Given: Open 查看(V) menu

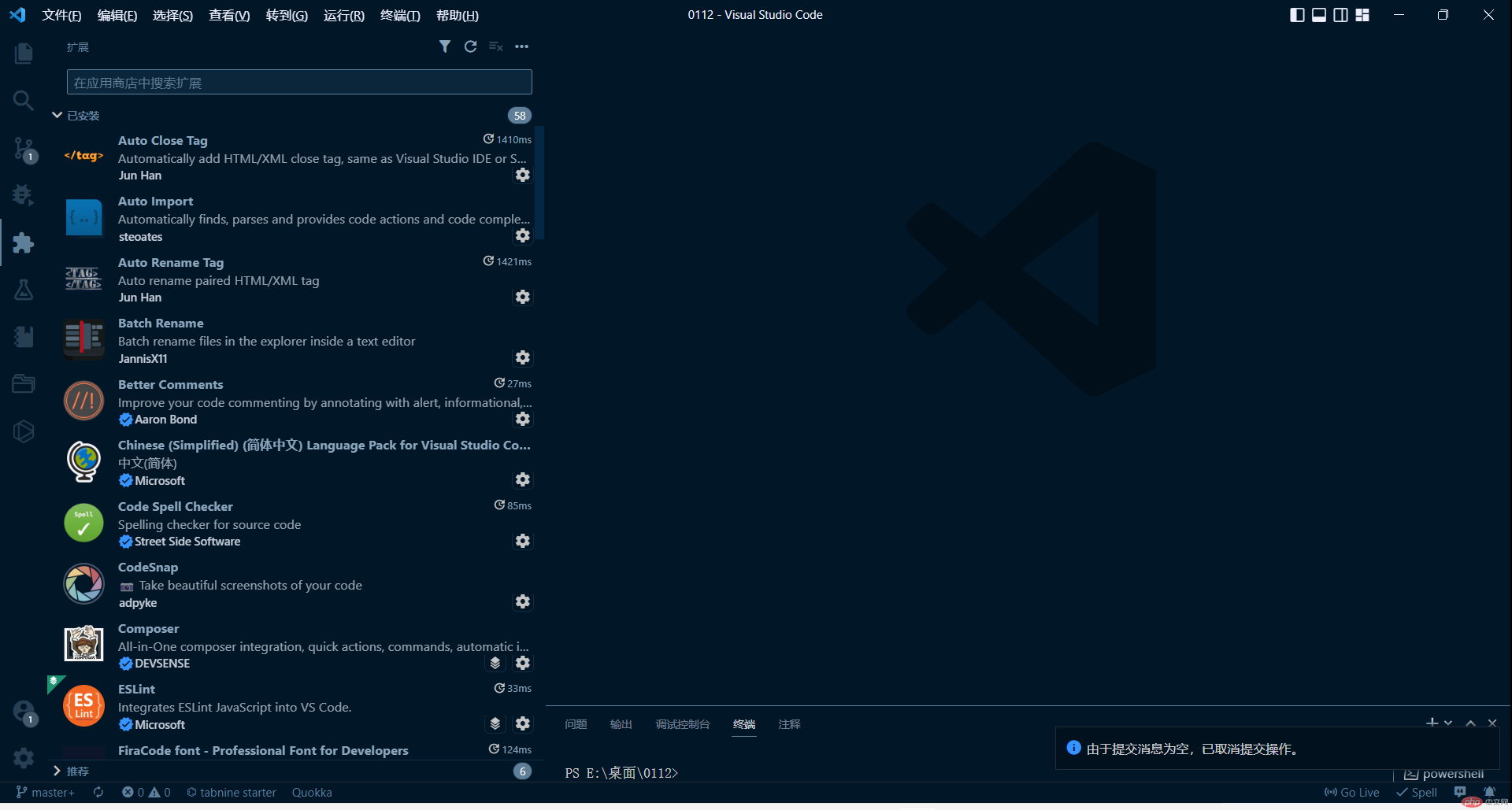Looking at the screenshot, I should [229, 15].
